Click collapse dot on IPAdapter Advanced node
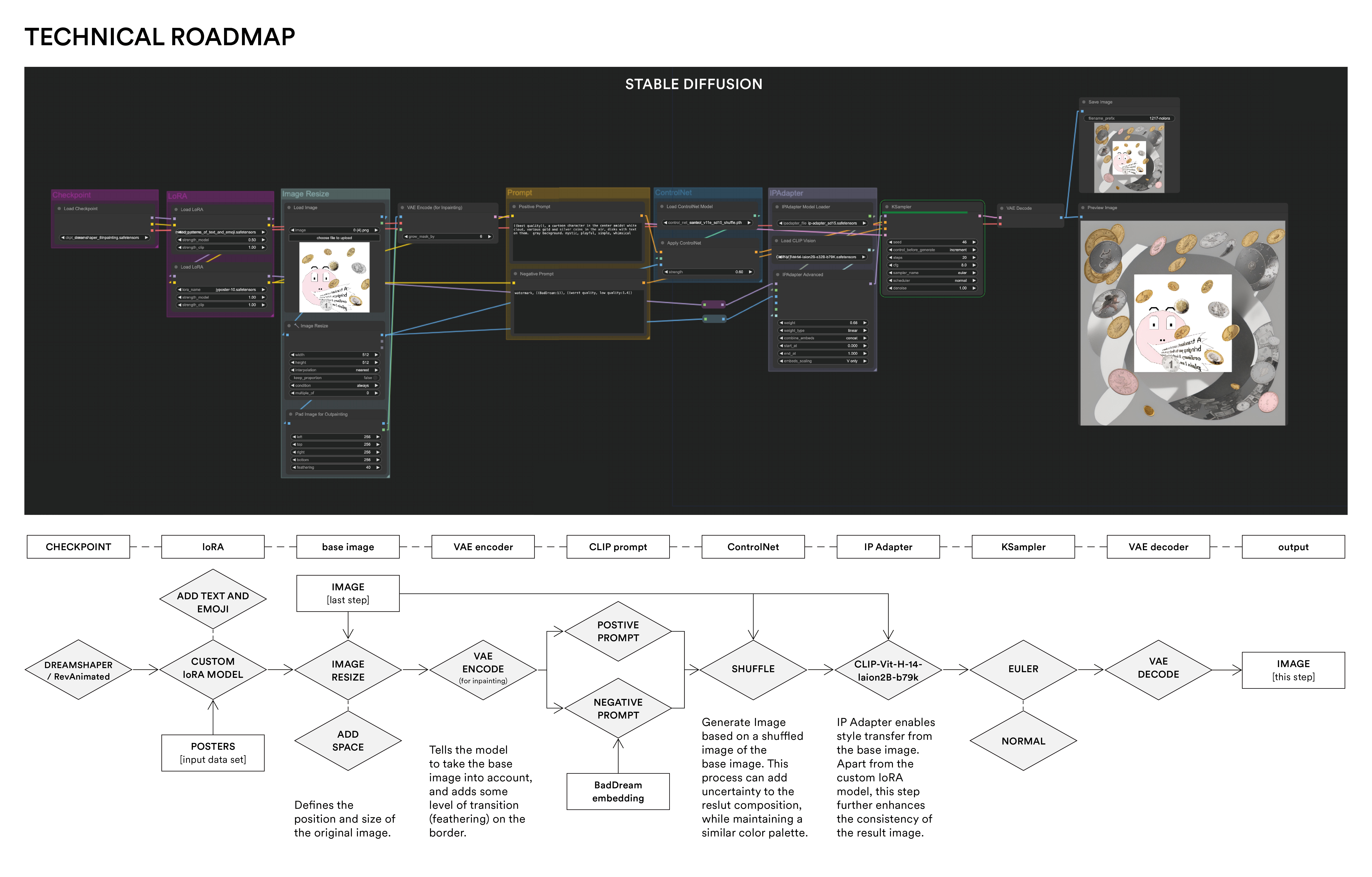 778,275
